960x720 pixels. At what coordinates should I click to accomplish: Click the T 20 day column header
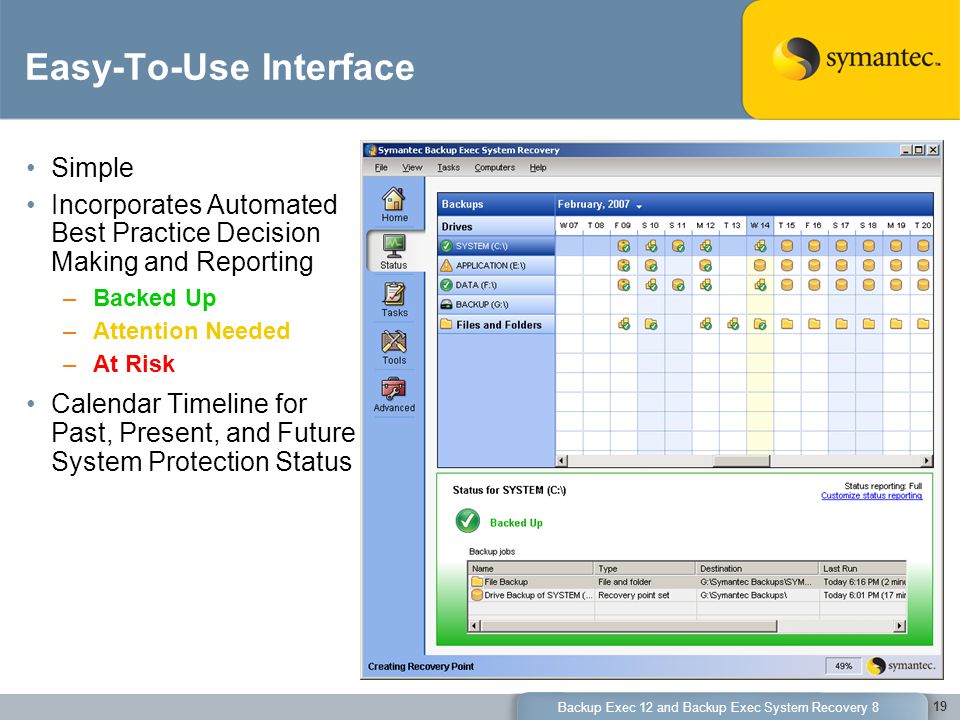(923, 225)
